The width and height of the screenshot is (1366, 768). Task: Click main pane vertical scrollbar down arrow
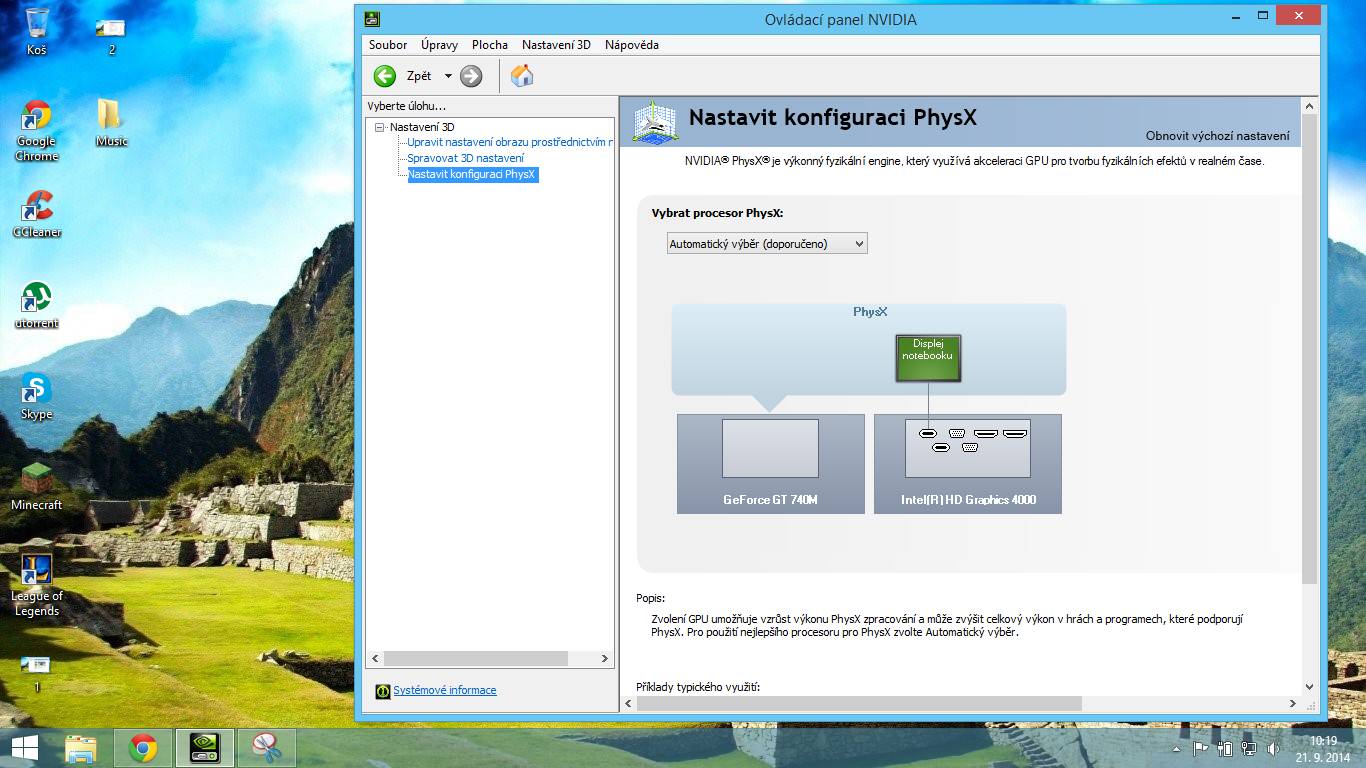[1310, 687]
